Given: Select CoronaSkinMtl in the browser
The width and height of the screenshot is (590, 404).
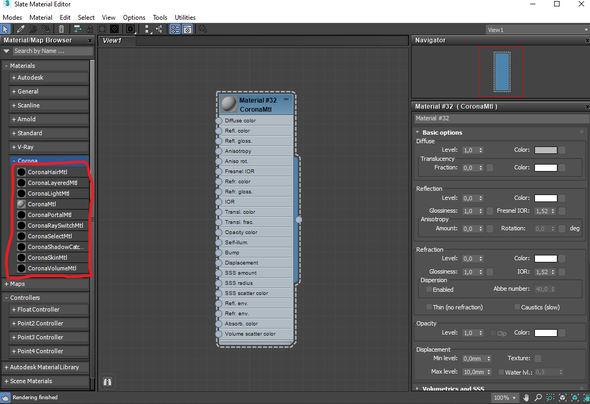Looking at the screenshot, I should (52, 258).
